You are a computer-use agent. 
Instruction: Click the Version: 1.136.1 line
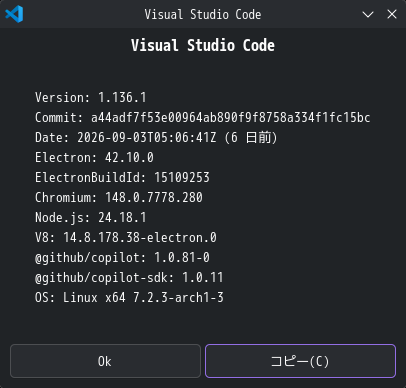(91, 98)
